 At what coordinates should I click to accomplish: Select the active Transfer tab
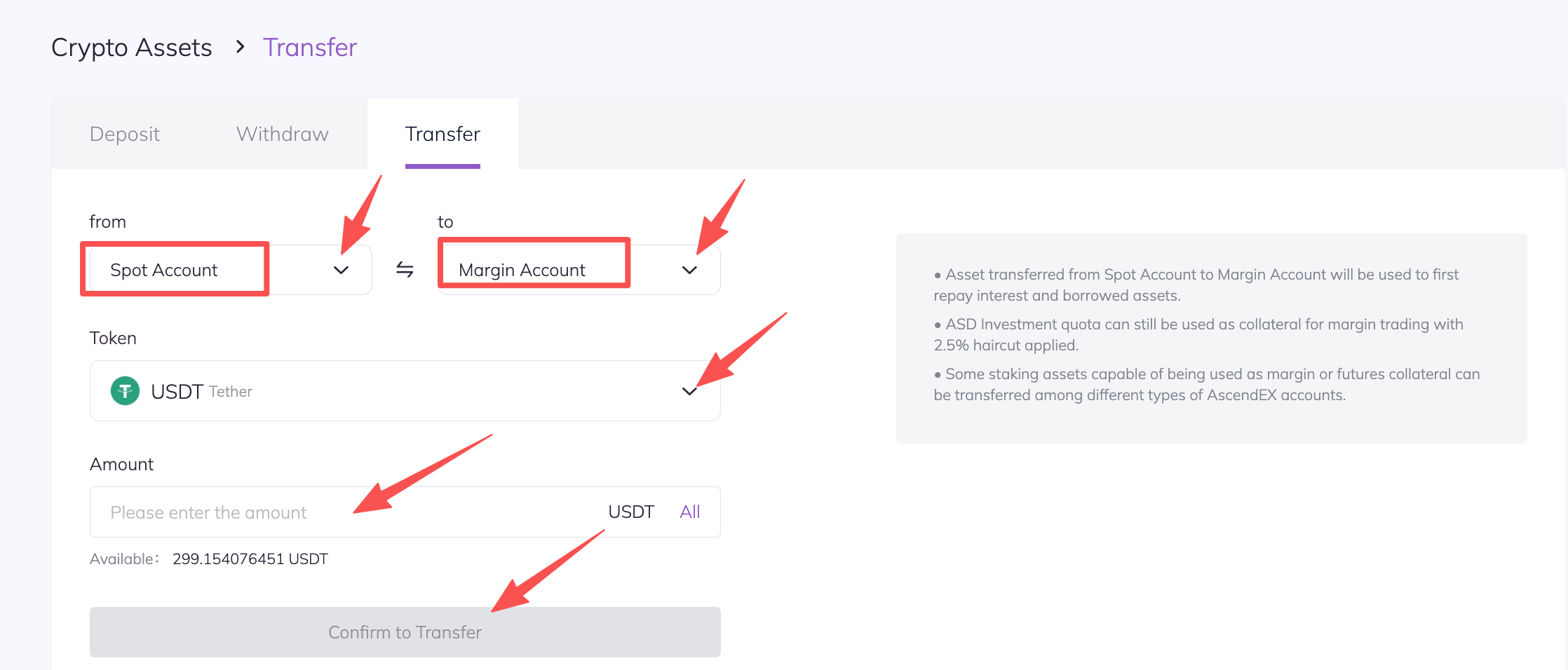point(442,134)
